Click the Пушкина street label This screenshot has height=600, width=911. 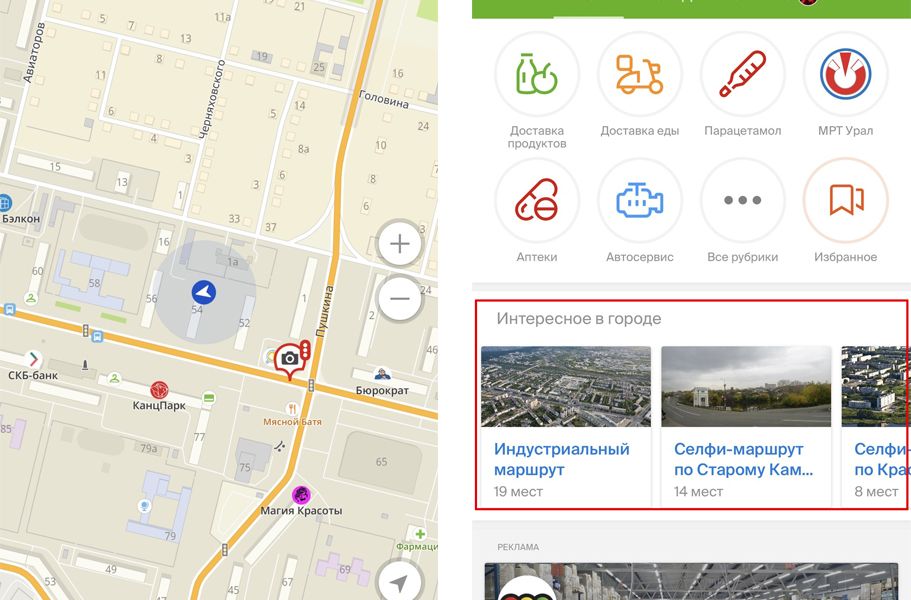325,311
